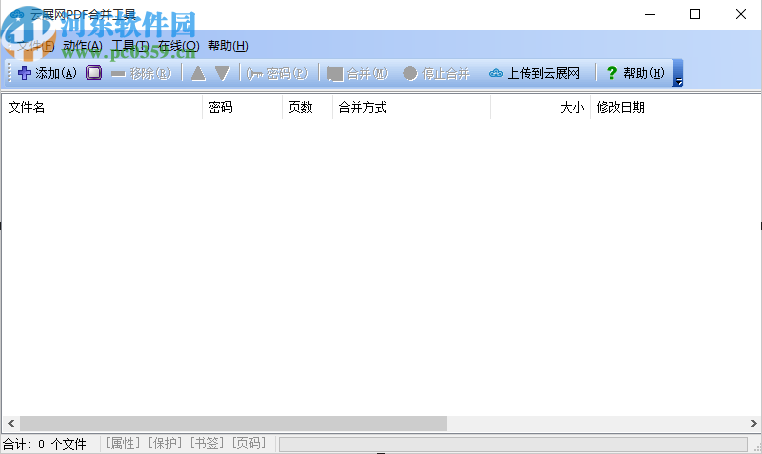The height and width of the screenshot is (454, 762).
Task: Click the Merge (合并) toolbar button
Action: coord(358,73)
